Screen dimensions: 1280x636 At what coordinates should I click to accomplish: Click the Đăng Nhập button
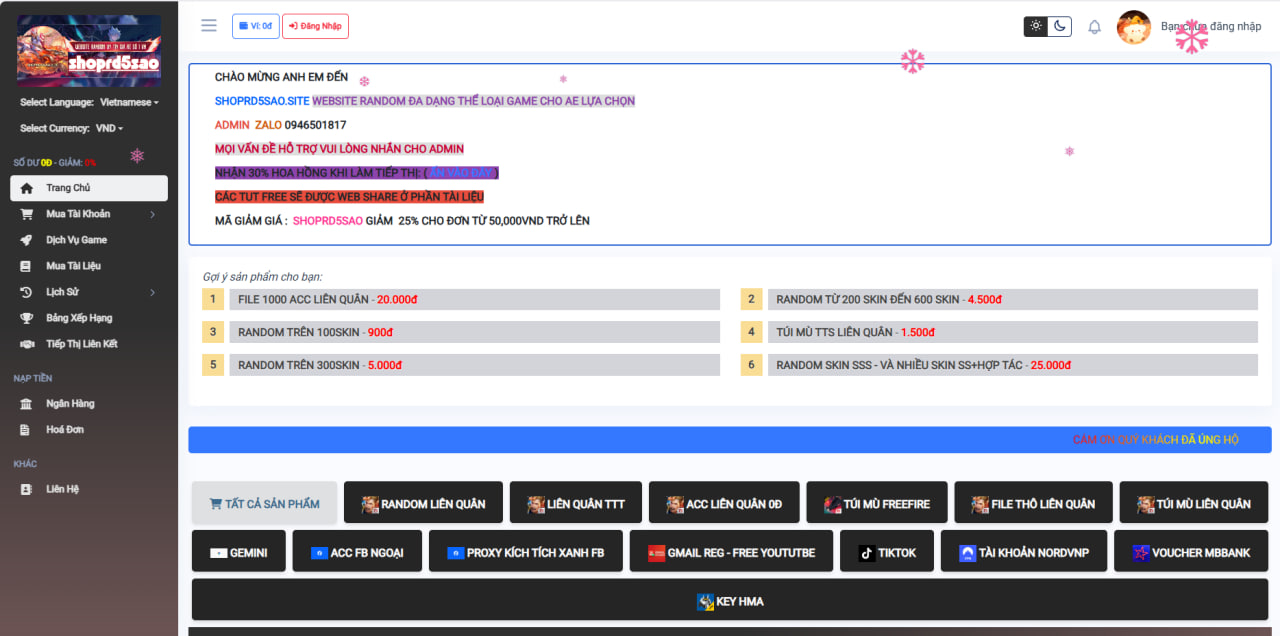315,25
